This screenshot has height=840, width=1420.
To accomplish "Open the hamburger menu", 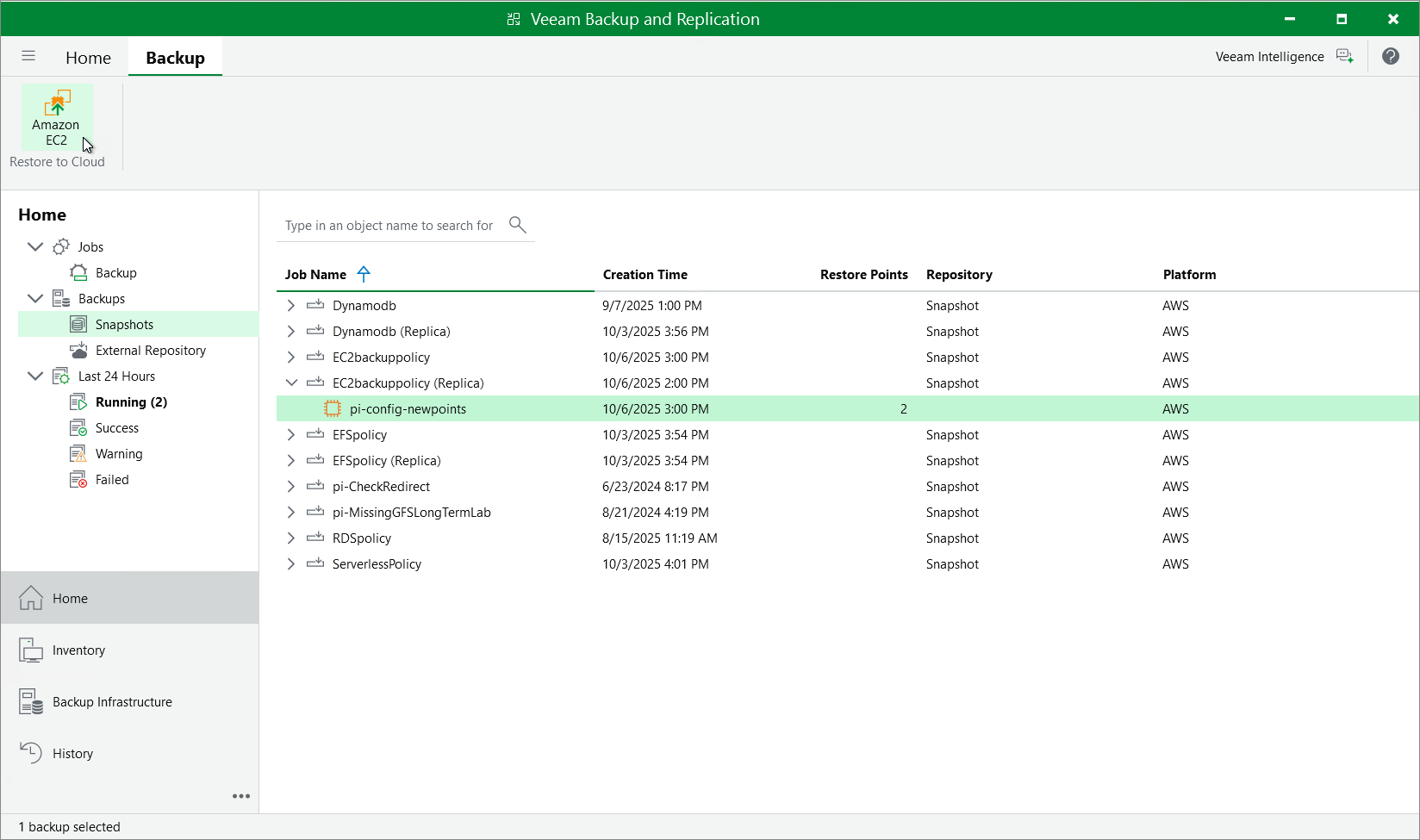I will click(28, 56).
